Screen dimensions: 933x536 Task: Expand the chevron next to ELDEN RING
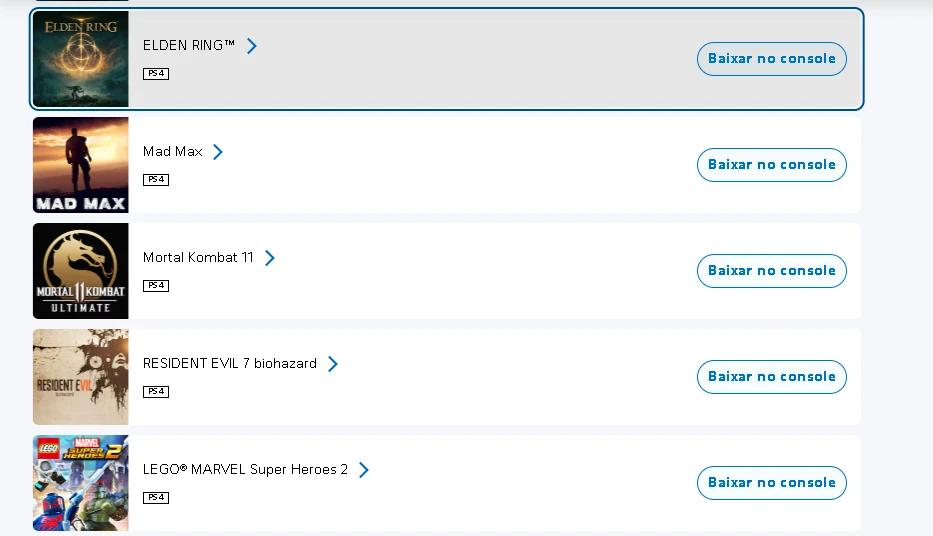click(252, 46)
